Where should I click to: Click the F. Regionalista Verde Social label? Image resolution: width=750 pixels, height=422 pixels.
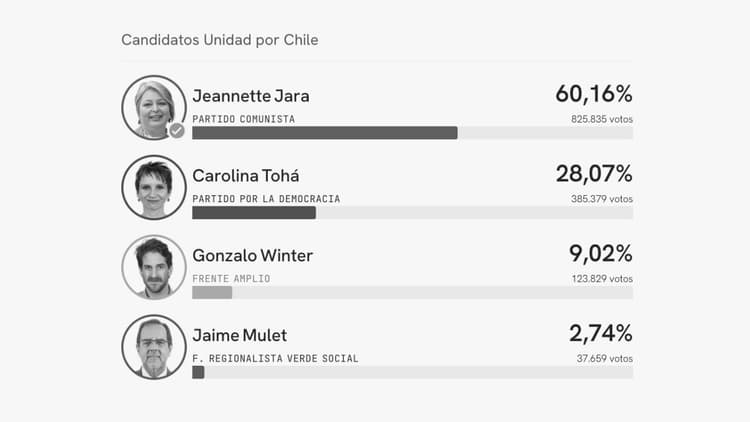pyautogui.click(x=275, y=359)
